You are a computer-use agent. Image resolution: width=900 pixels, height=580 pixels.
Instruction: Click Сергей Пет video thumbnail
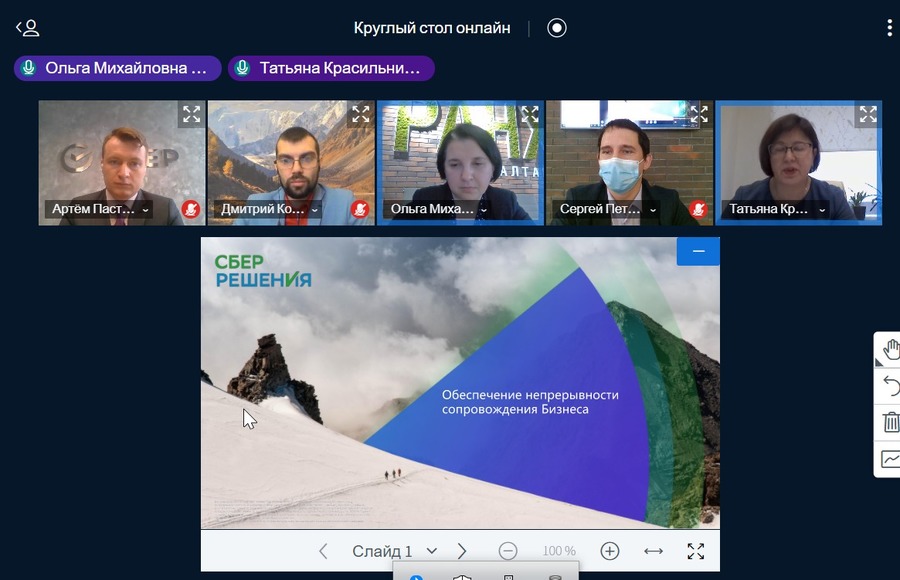pyautogui.click(x=630, y=163)
